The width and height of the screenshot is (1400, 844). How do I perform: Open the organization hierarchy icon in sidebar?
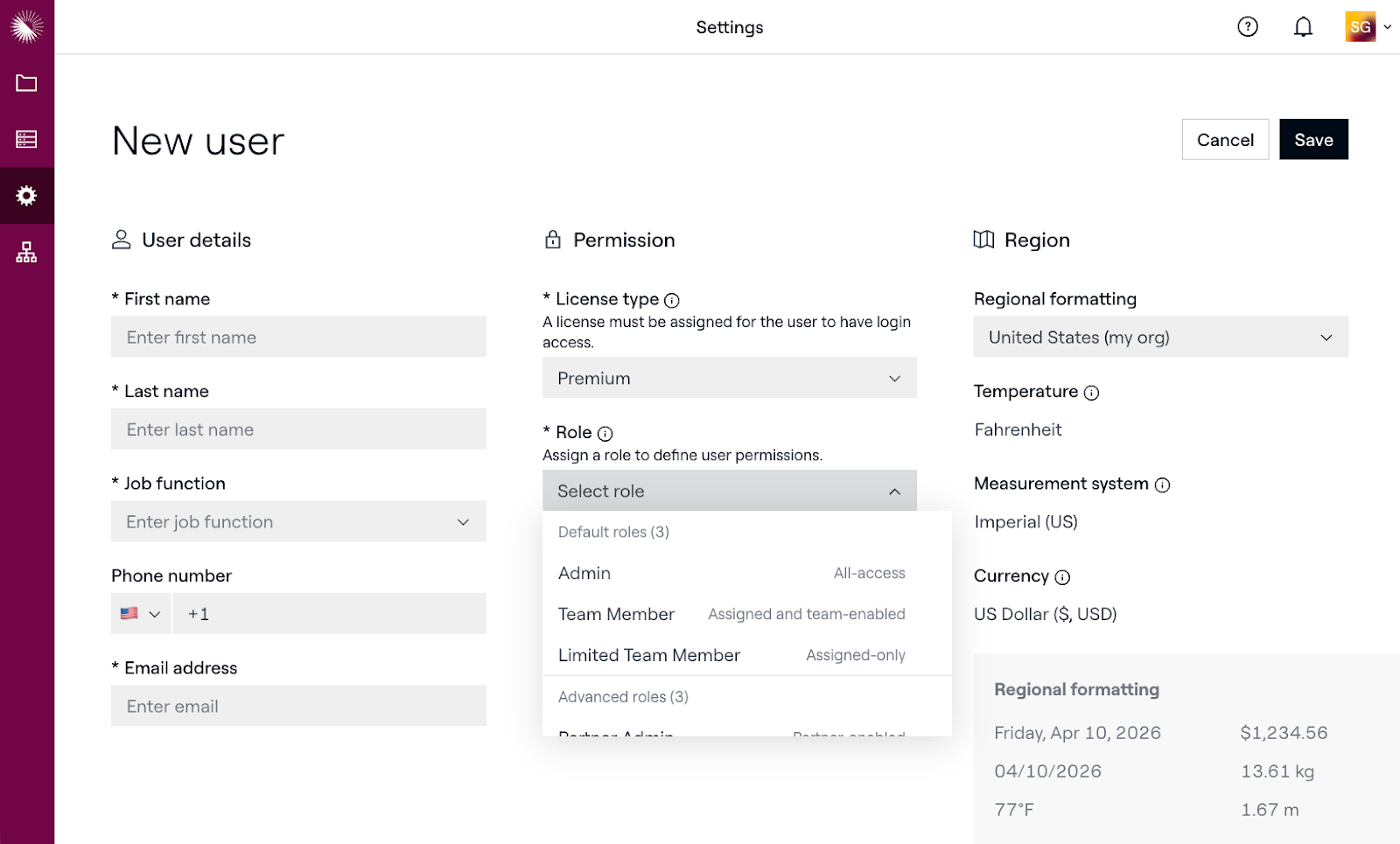pyautogui.click(x=26, y=253)
